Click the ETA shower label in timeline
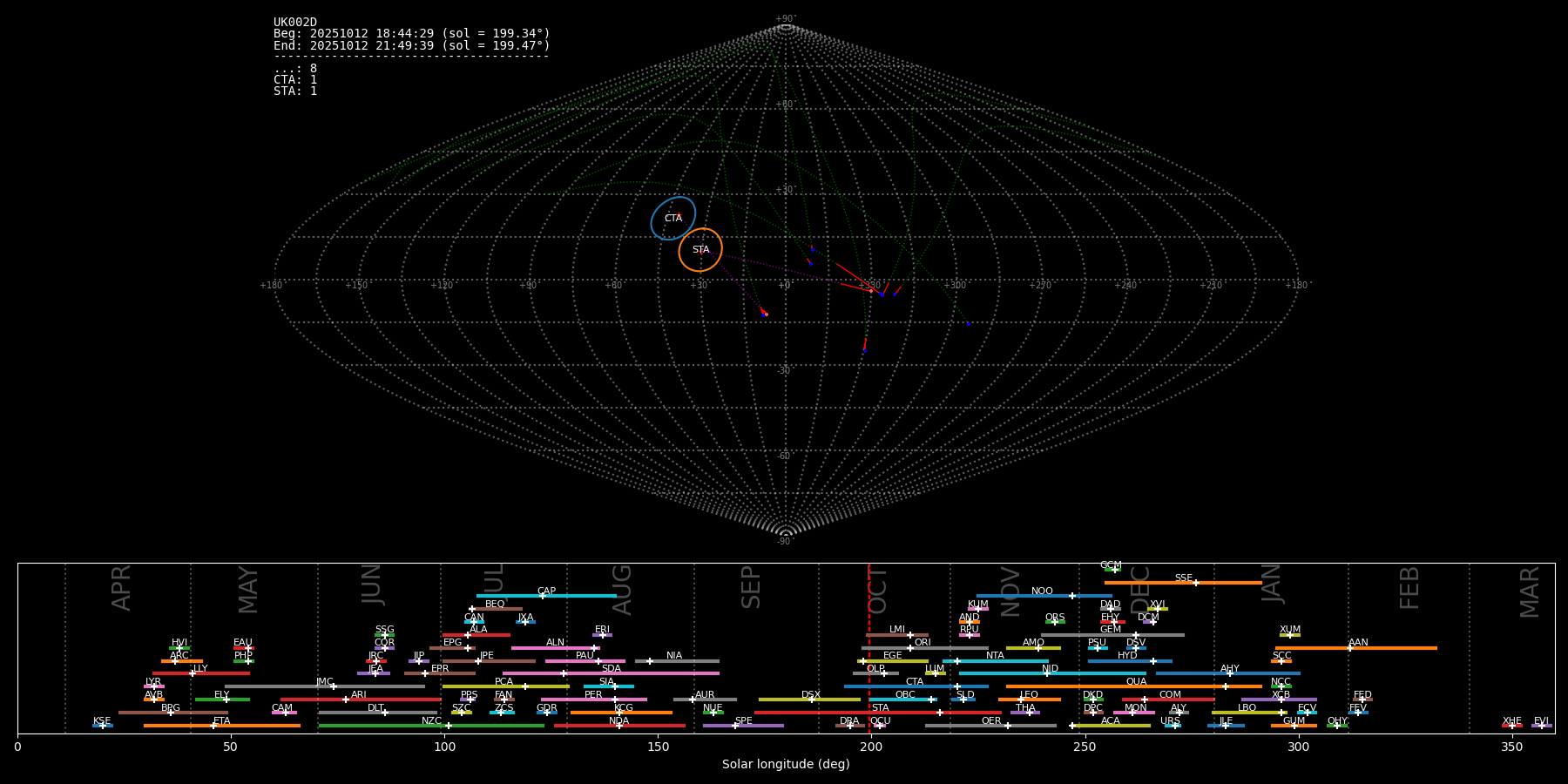The image size is (1568, 784). (x=222, y=721)
